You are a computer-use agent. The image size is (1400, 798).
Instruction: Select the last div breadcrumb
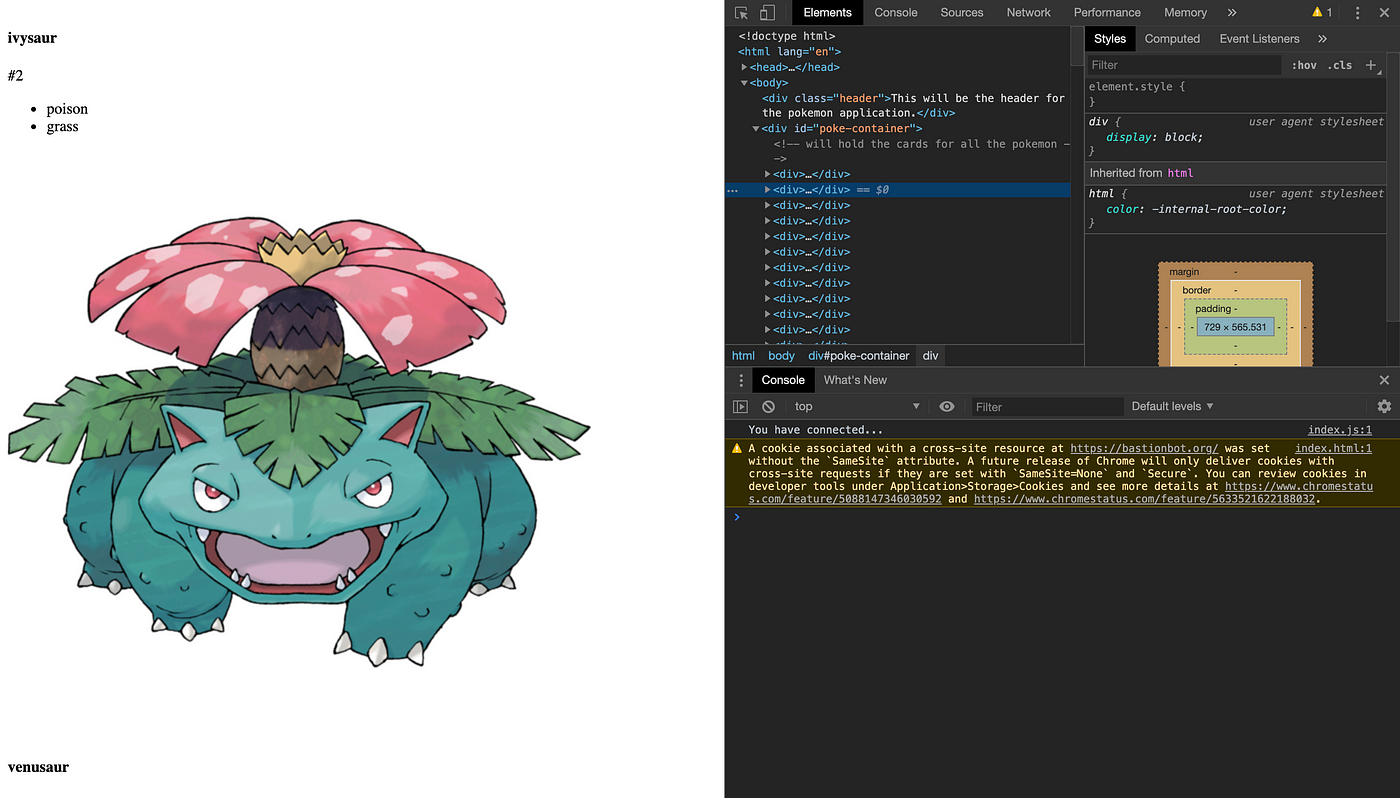930,356
